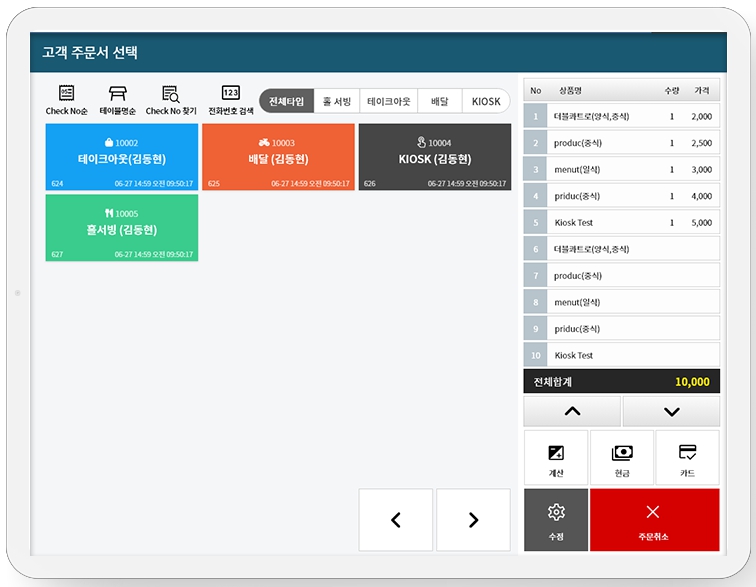Sort orders by 테이블명순 icon
This screenshot has height=587, width=756.
click(x=117, y=99)
